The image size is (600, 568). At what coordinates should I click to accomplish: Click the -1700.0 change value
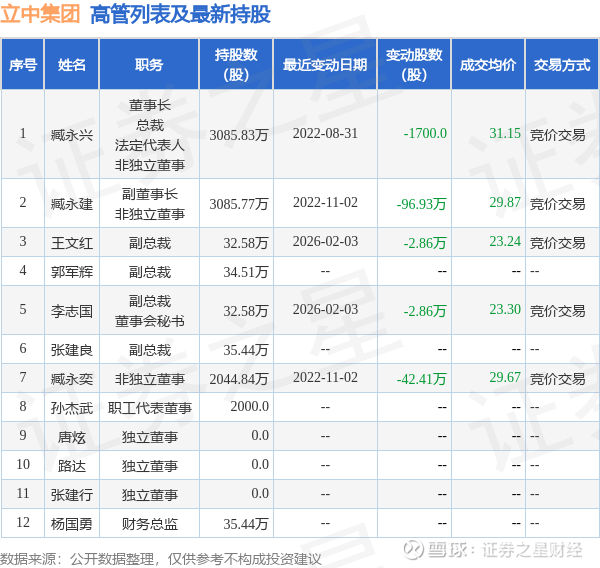[425, 134]
